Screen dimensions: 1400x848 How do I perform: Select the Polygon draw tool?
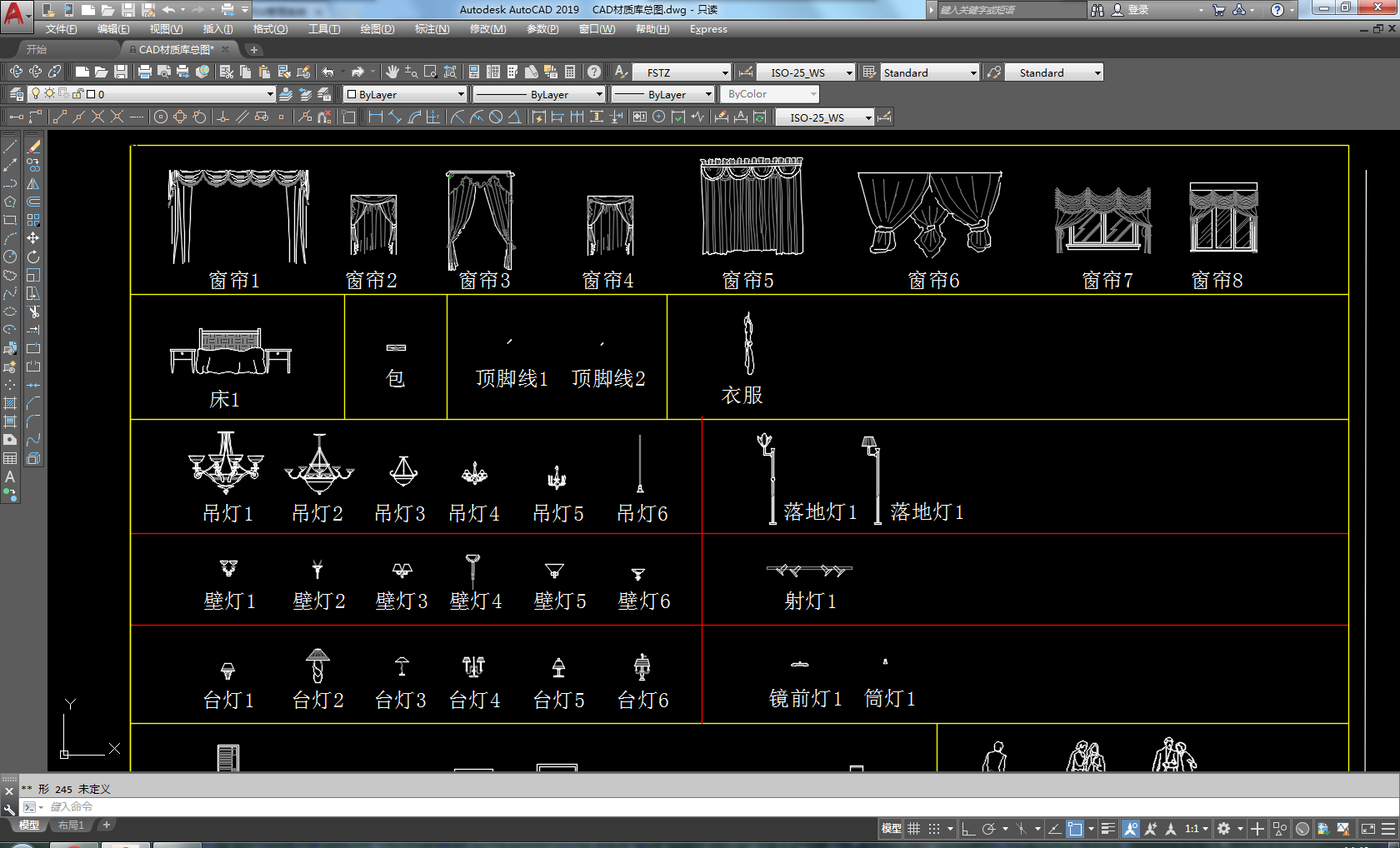pyautogui.click(x=10, y=202)
